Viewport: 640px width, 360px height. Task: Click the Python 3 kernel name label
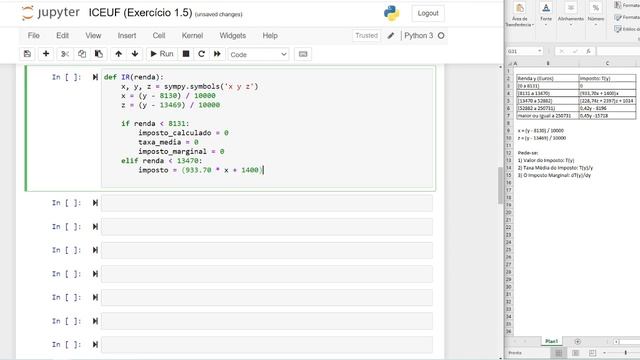[x=418, y=36]
